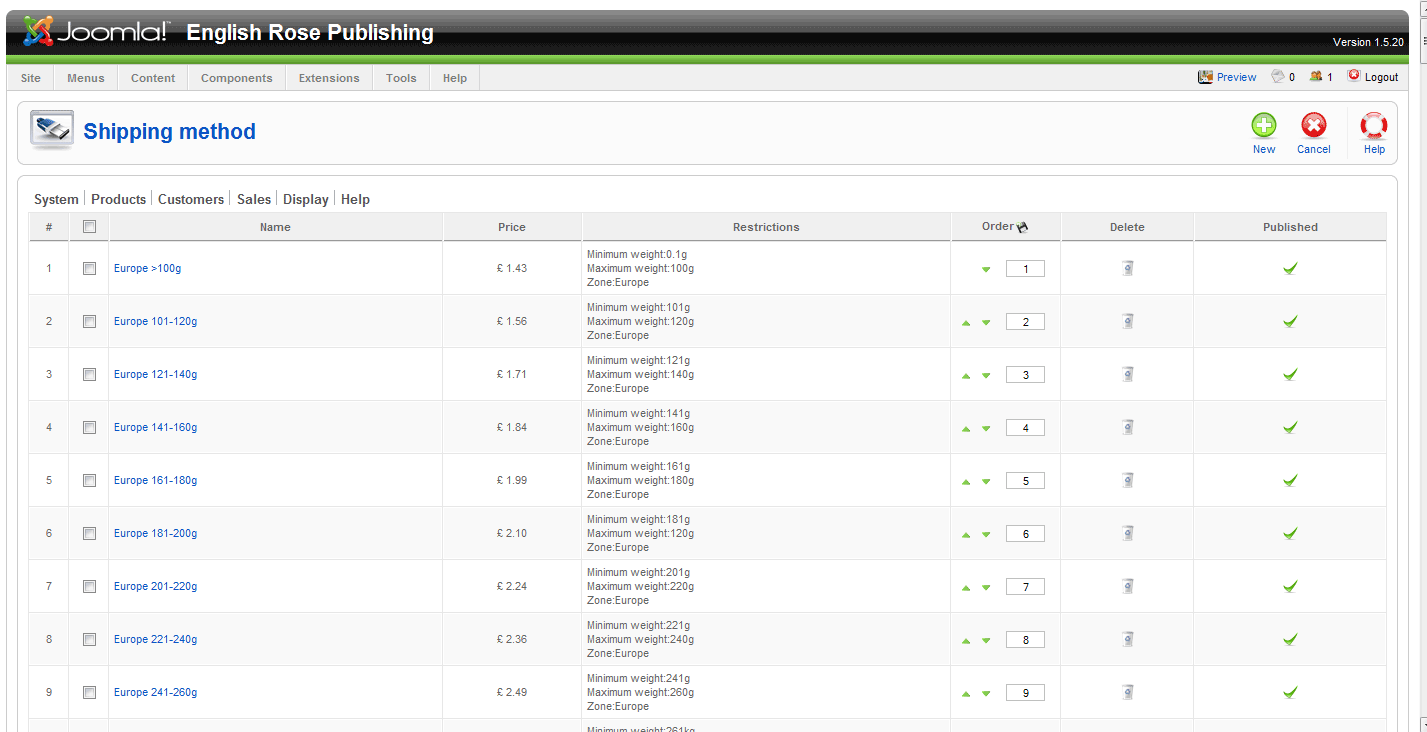
Task: Move Europe 181-200g down in order
Action: pyautogui.click(x=986, y=534)
